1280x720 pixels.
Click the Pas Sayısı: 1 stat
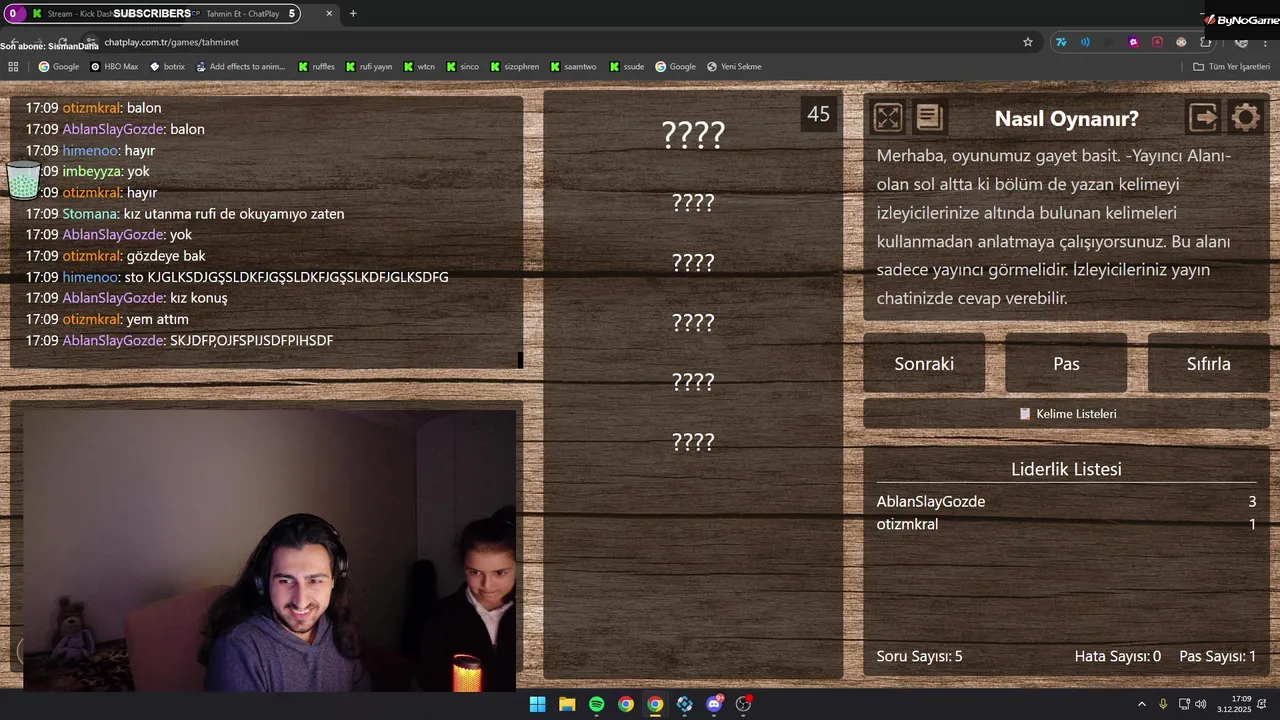pyautogui.click(x=1217, y=656)
